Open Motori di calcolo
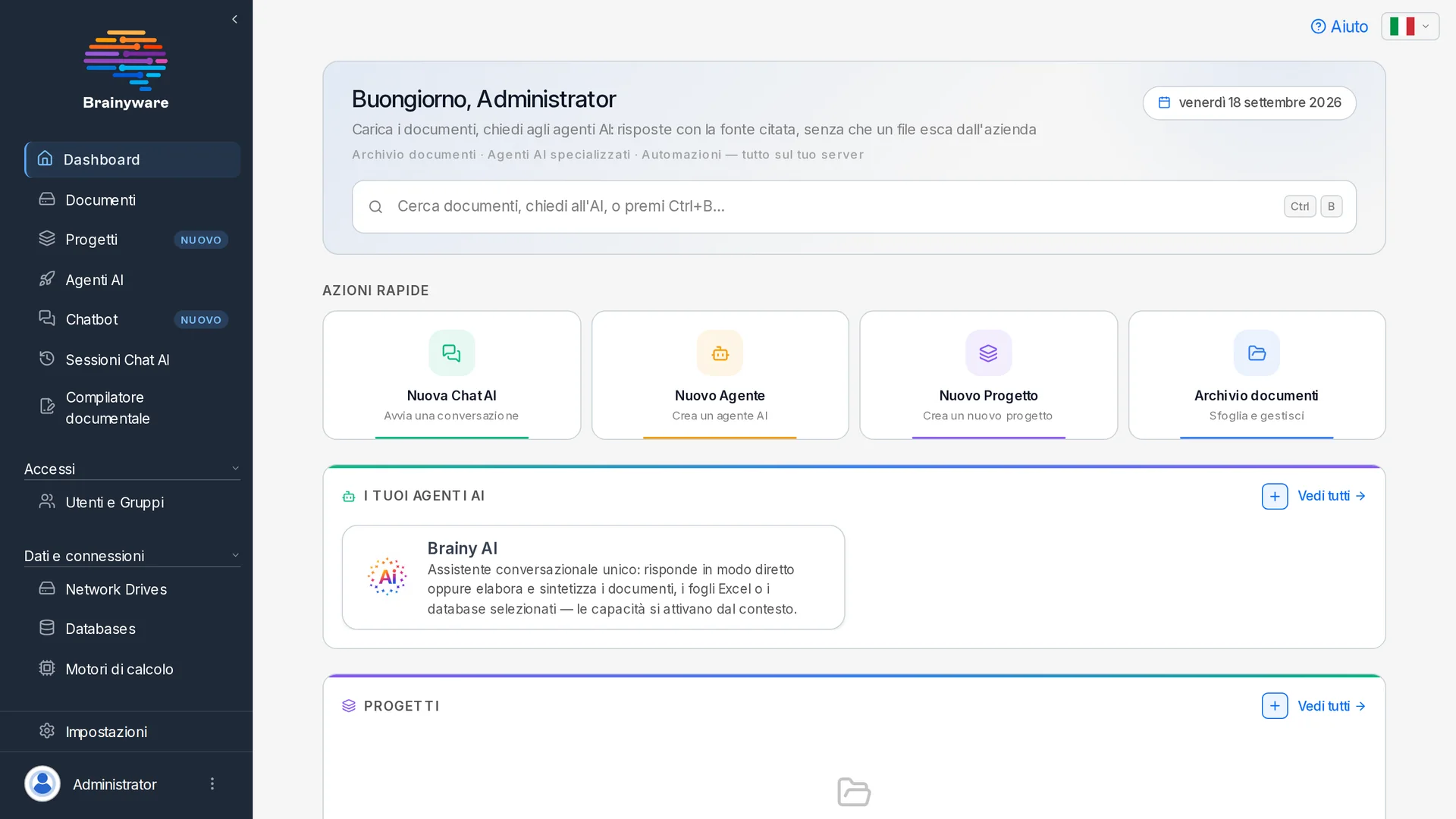Image resolution: width=1456 pixels, height=819 pixels. pos(133,669)
